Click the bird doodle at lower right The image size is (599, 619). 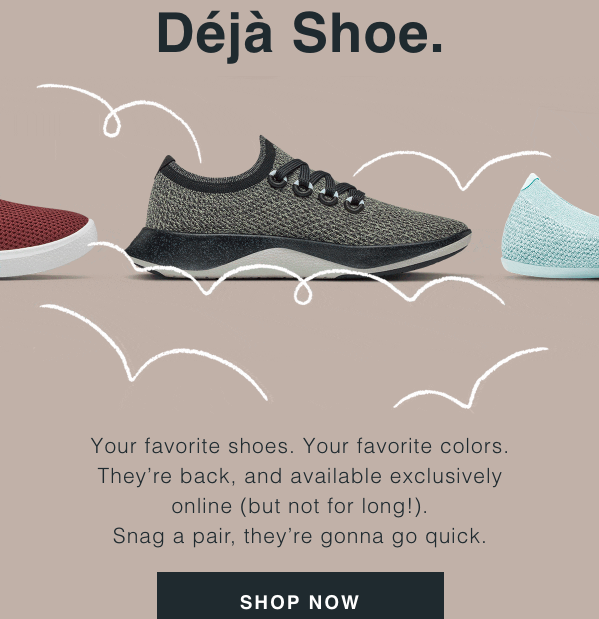point(471,378)
